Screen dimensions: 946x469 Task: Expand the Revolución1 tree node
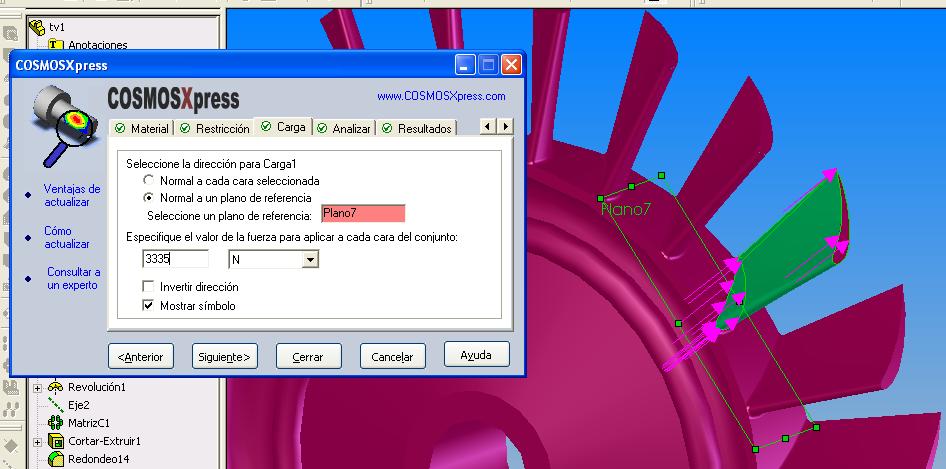coord(38,387)
